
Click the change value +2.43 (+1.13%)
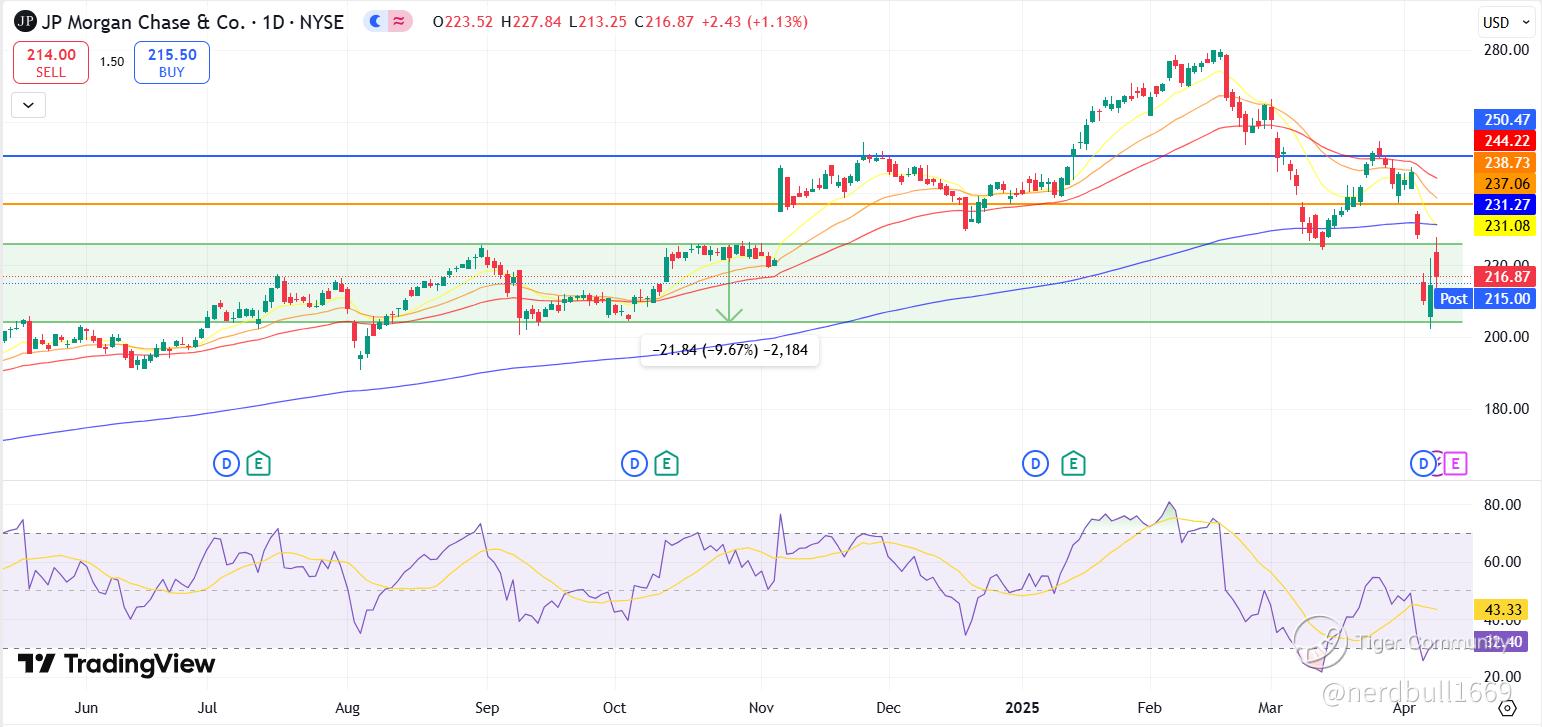click(x=753, y=22)
